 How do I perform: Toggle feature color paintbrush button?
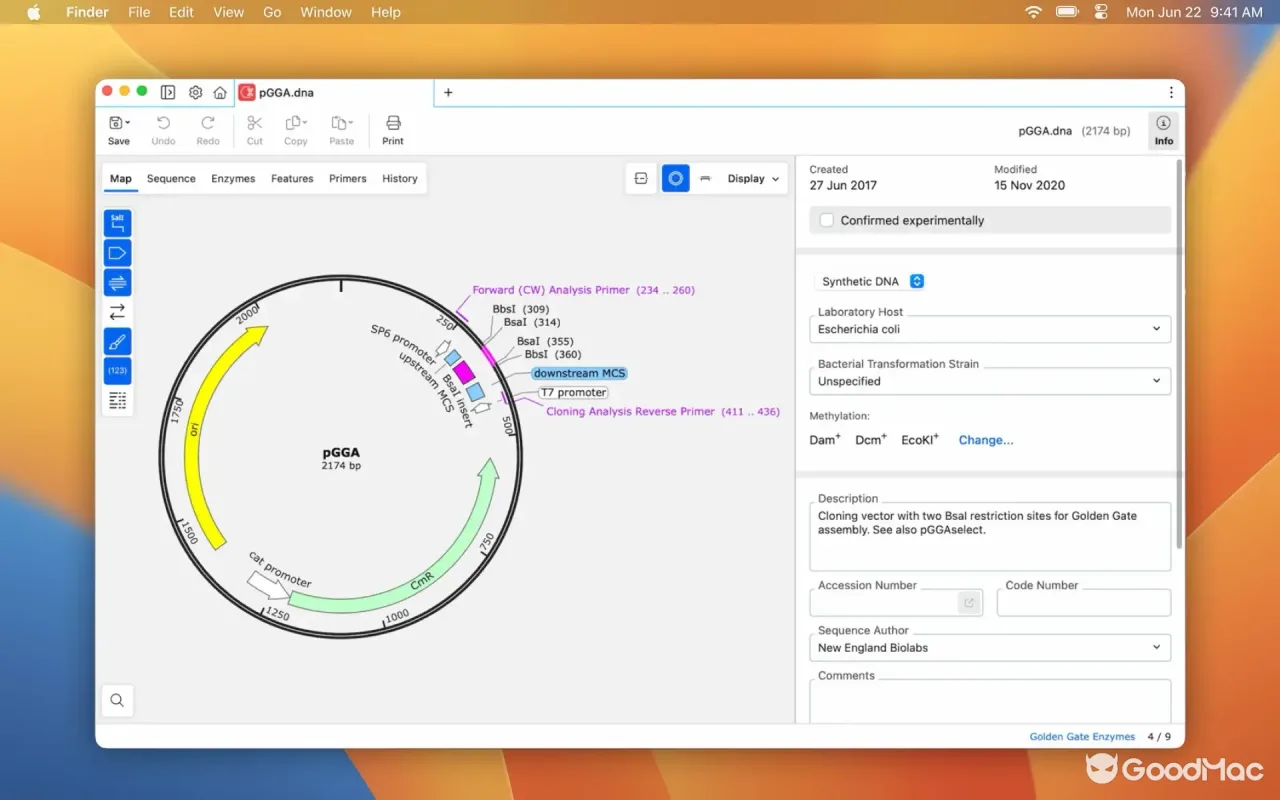click(x=117, y=341)
